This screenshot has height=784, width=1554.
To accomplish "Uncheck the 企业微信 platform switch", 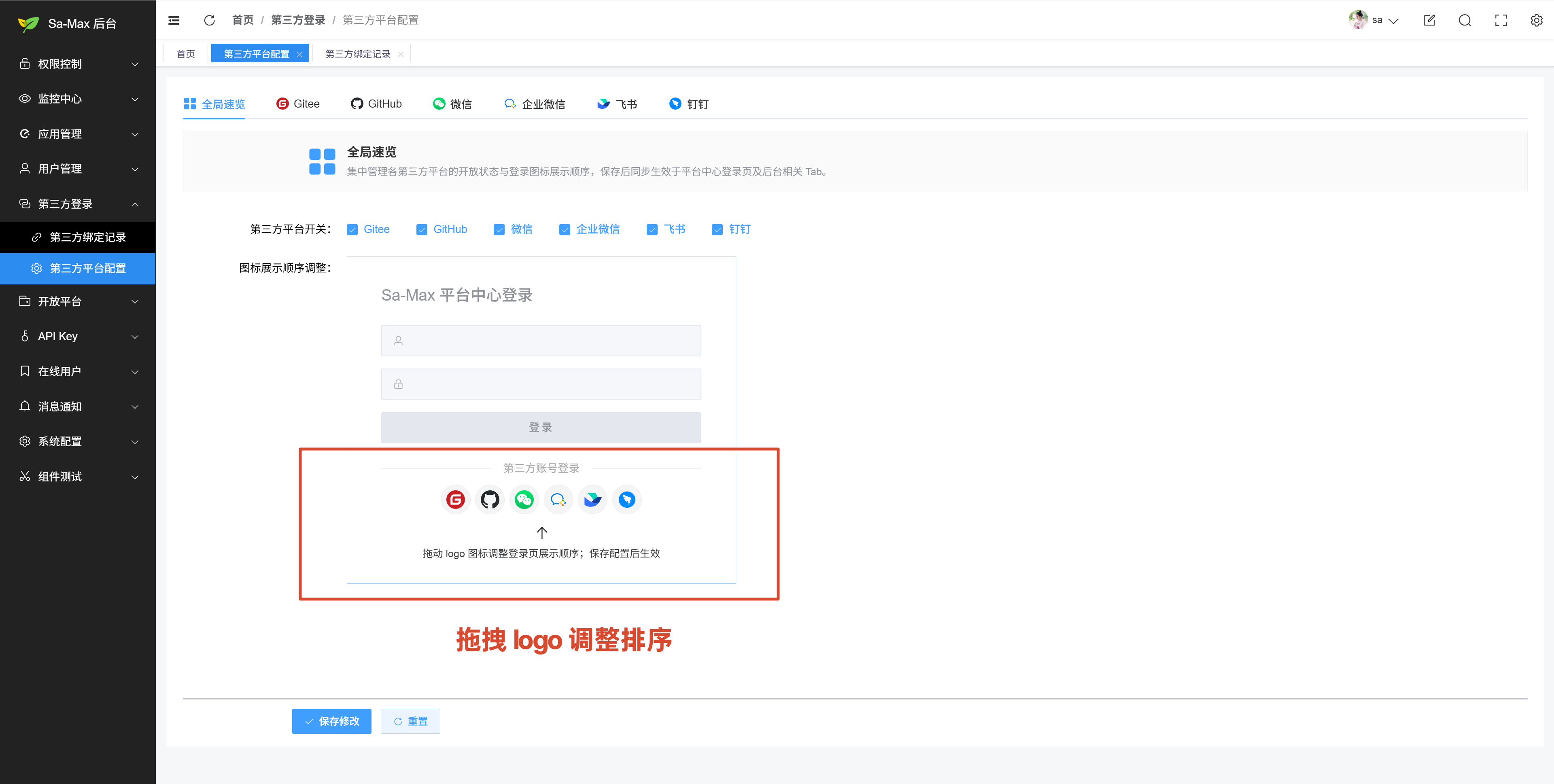I will coord(565,230).
